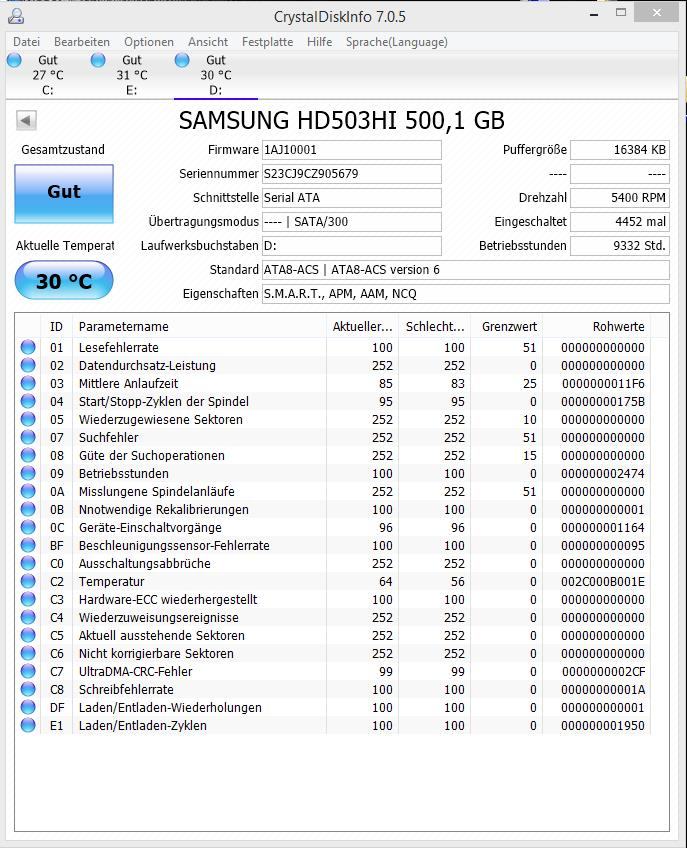Open the Hilfe menu
Viewport: 687px width, 848px height.
319,42
